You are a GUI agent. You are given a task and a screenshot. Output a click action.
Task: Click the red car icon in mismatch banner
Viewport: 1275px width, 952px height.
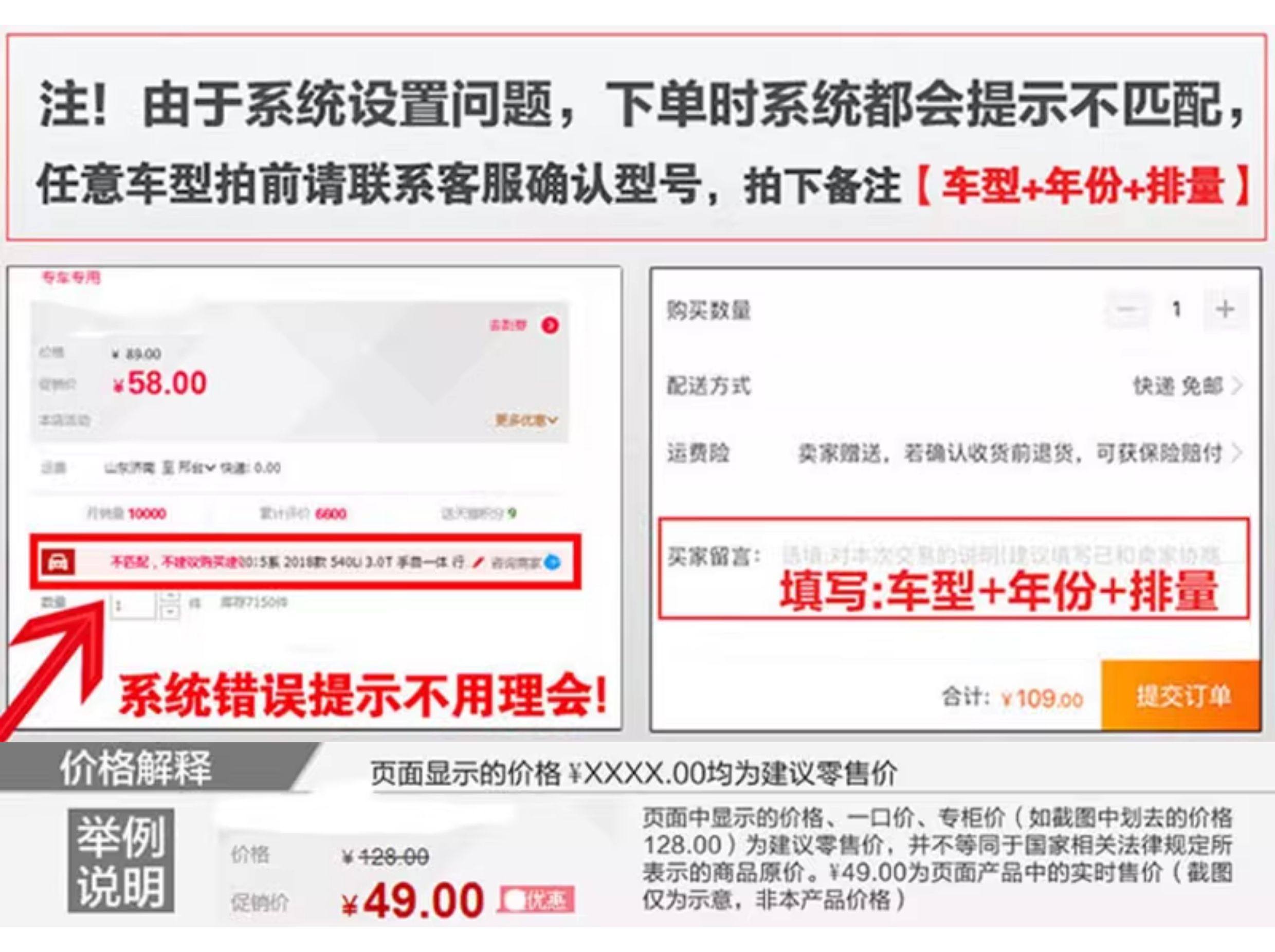click(x=58, y=562)
